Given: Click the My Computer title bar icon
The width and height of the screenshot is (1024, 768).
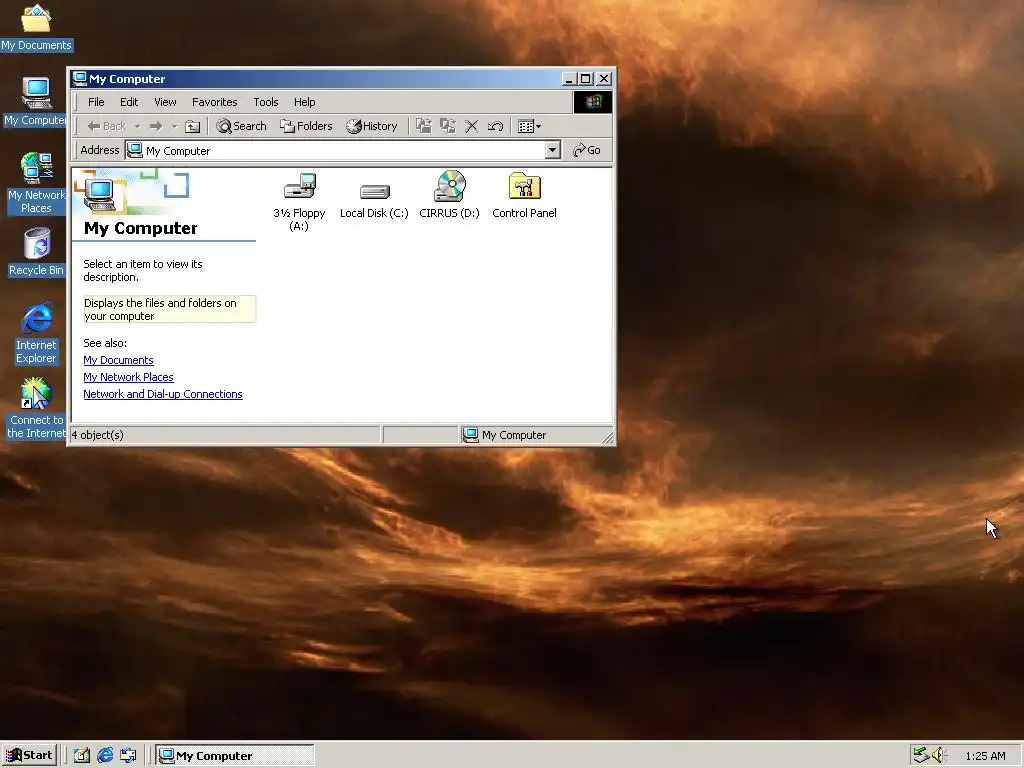Looking at the screenshot, I should pos(80,78).
